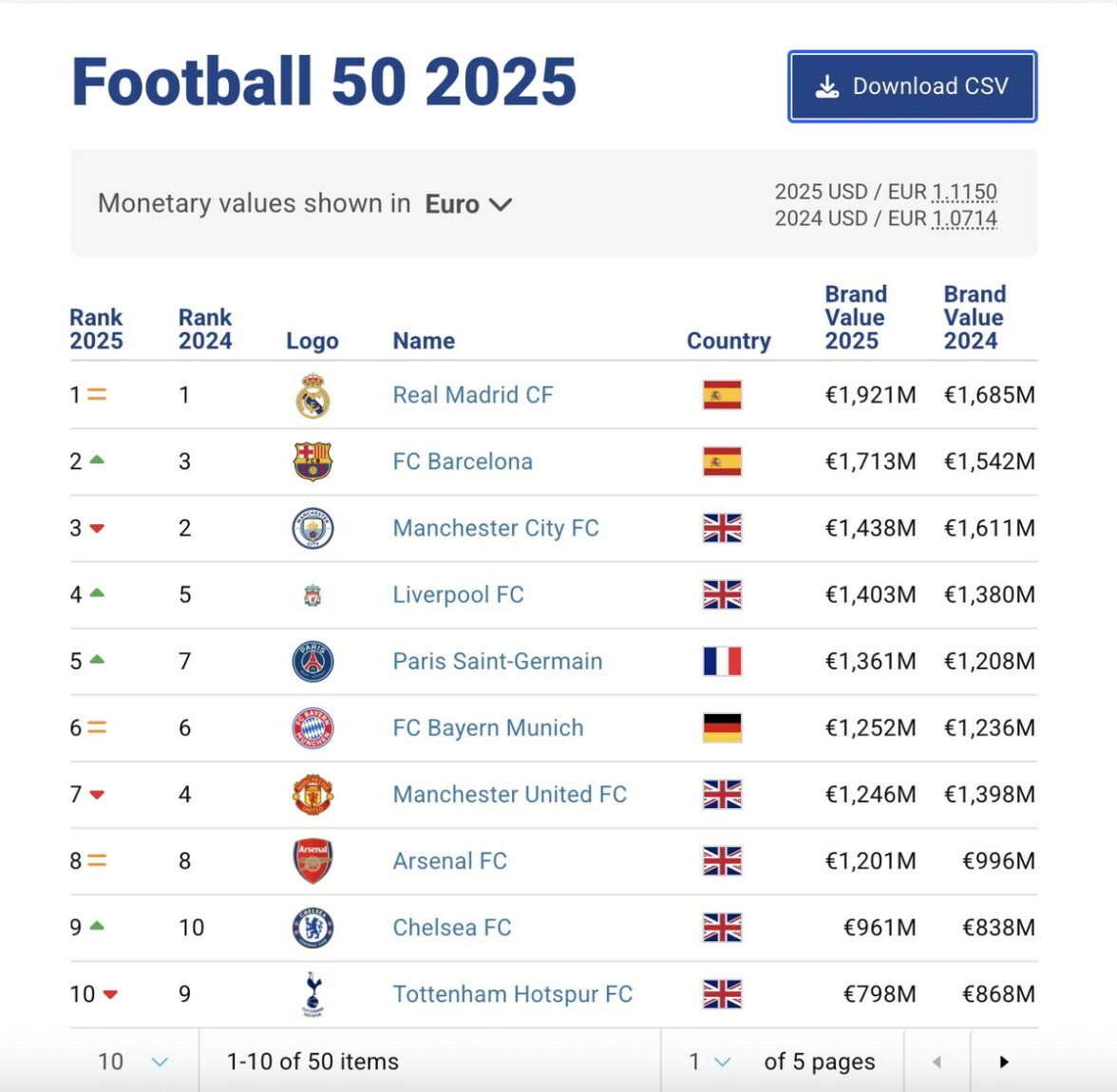The width and height of the screenshot is (1117, 1092).
Task: Click the previous page arrow
Action: click(x=937, y=1062)
